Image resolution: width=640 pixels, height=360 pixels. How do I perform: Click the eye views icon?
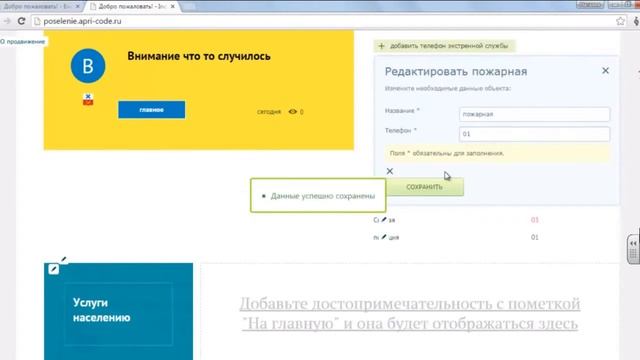[x=293, y=111]
